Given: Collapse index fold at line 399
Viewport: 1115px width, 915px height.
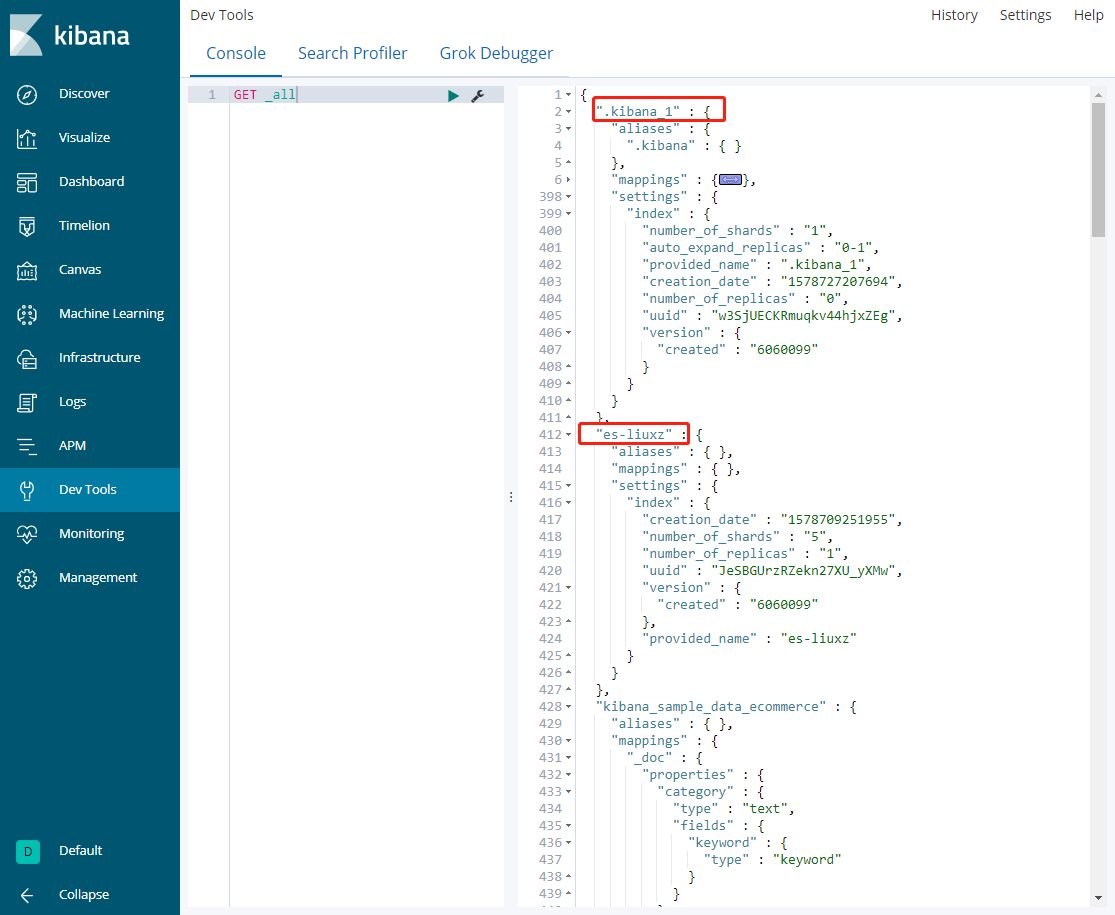Looking at the screenshot, I should [x=568, y=214].
